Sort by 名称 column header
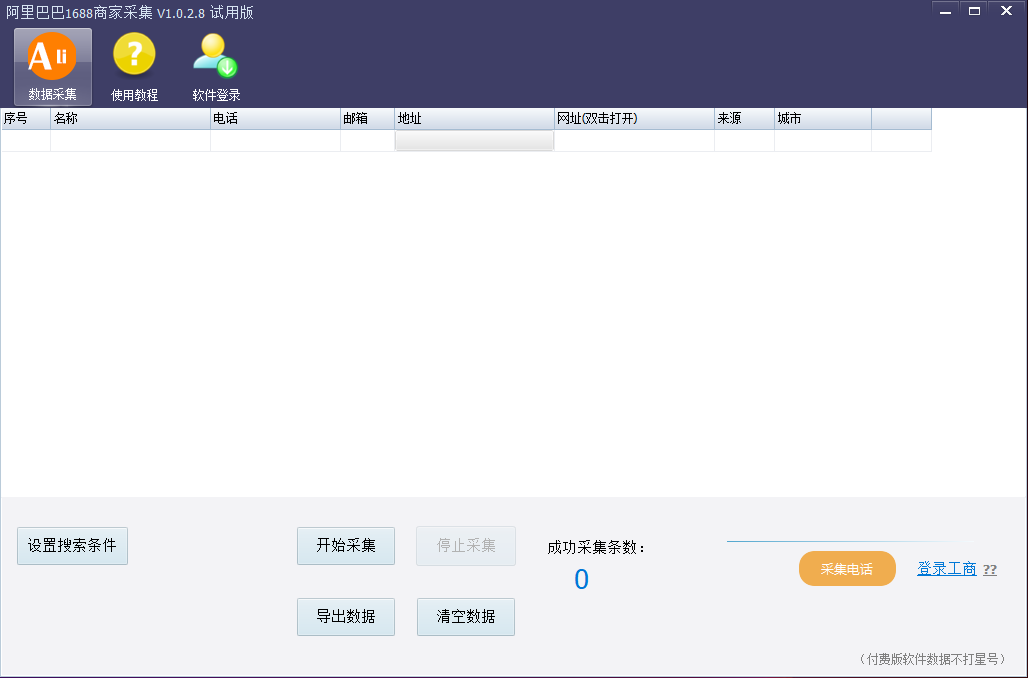 click(x=130, y=119)
